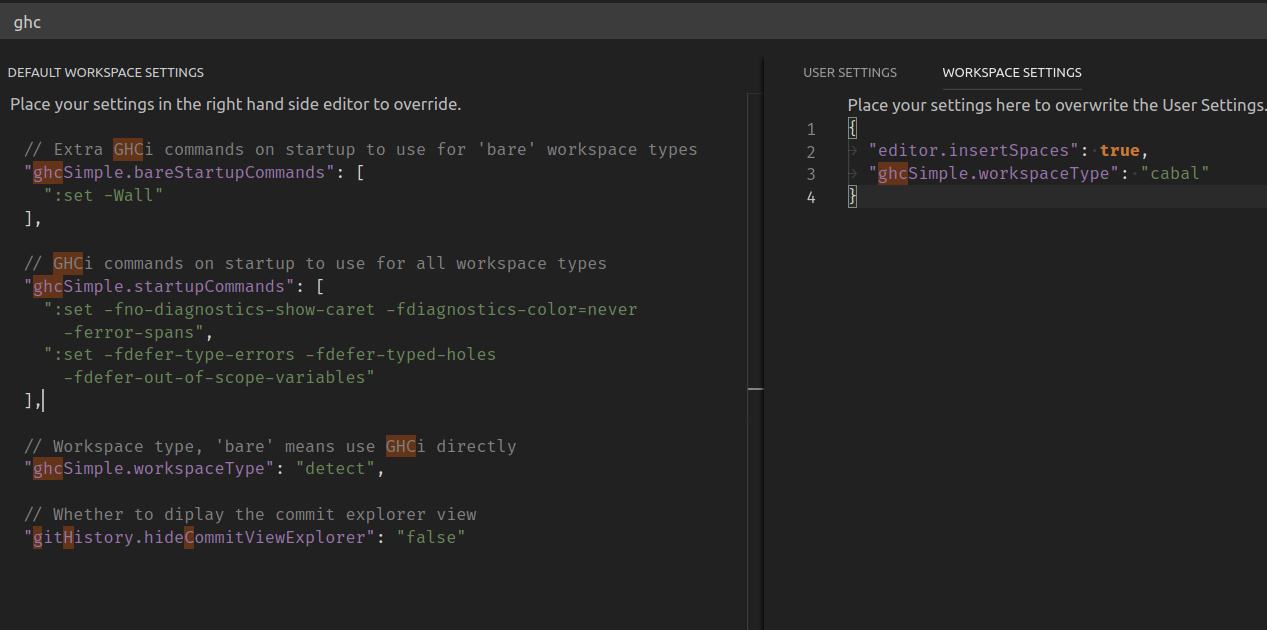Select the true value of editor.insertSpaces
The image size is (1267, 630).
click(x=1119, y=150)
